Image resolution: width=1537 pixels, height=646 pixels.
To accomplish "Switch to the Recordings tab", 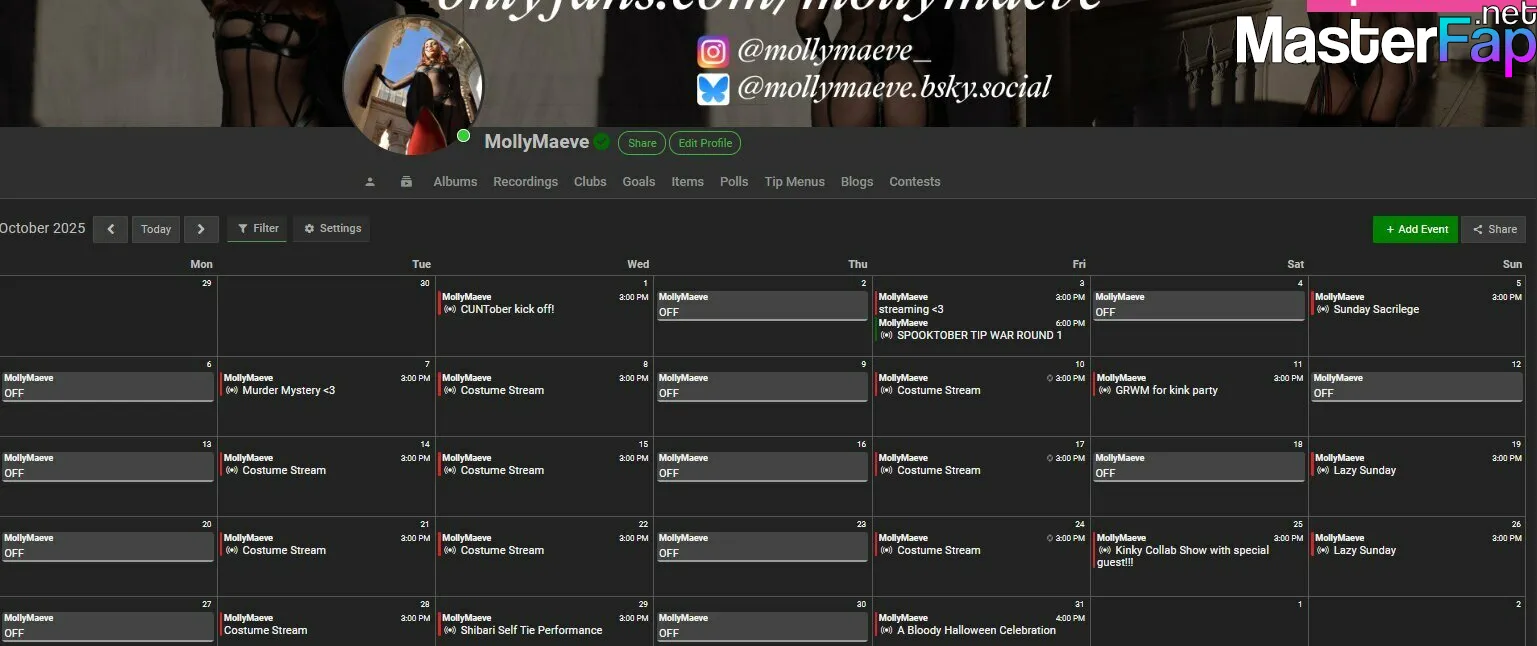I will [525, 182].
